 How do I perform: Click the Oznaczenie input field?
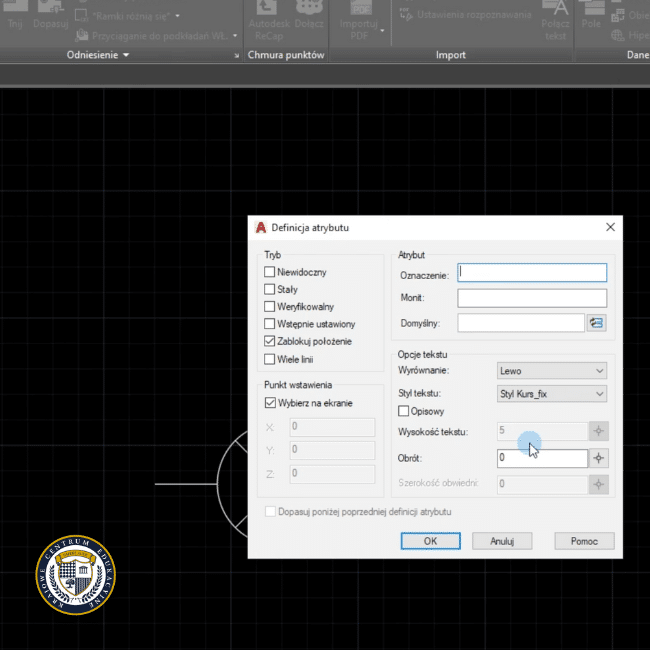pyautogui.click(x=532, y=273)
